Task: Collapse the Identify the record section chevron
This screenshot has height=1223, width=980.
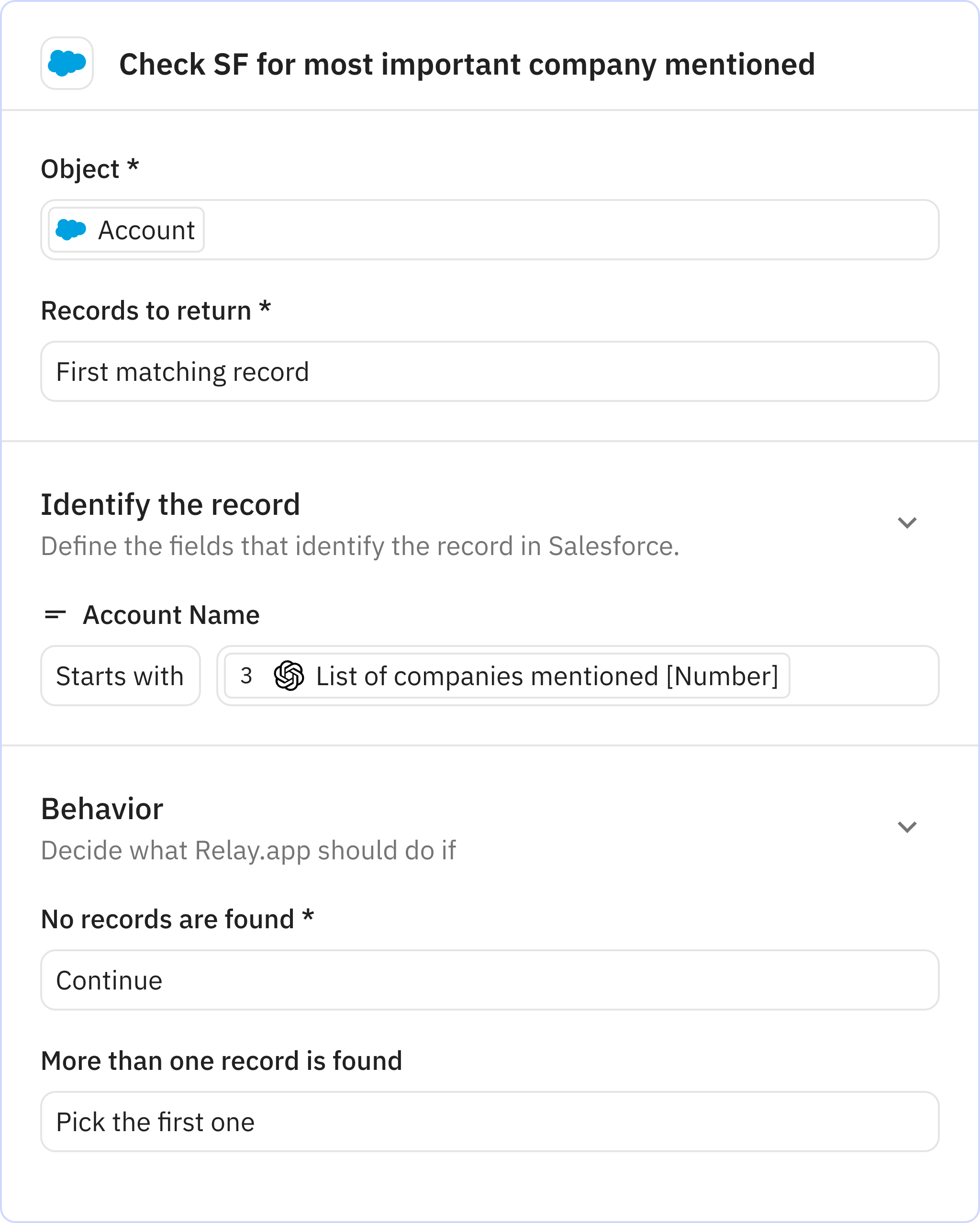Action: (907, 523)
